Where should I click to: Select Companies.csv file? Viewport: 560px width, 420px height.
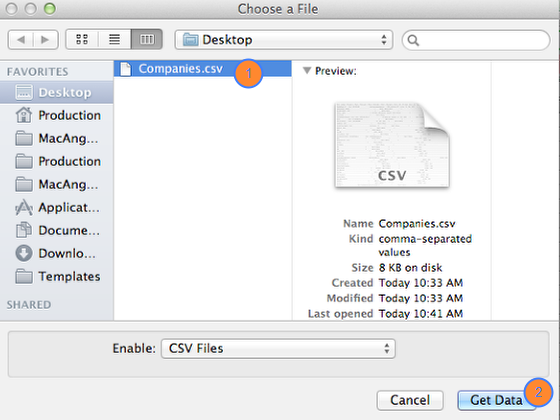click(x=202, y=69)
